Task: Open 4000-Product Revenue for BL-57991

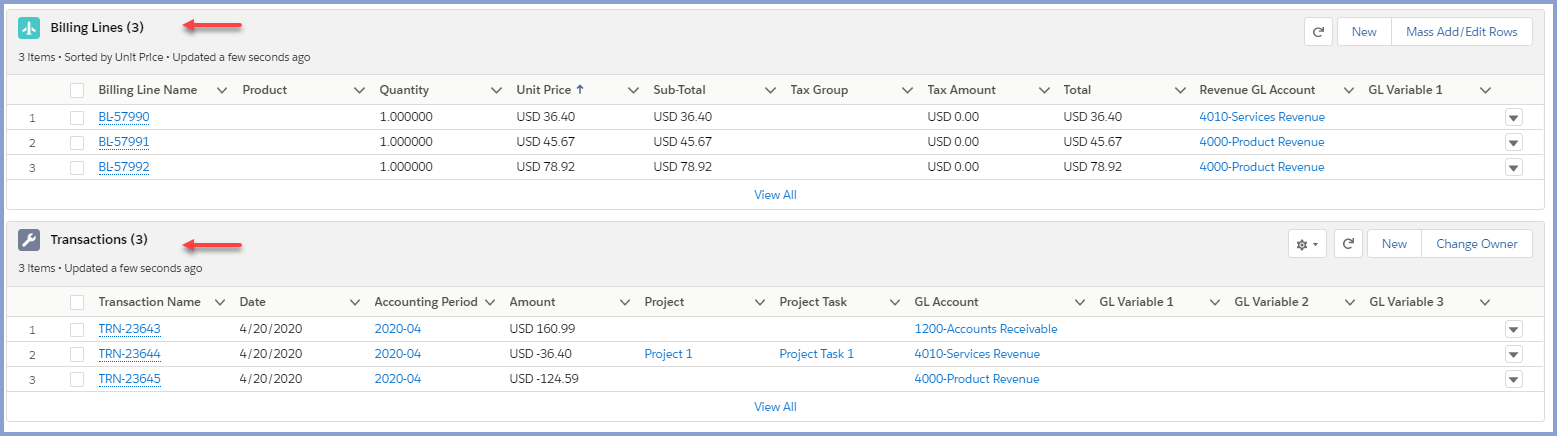Action: pyautogui.click(x=1262, y=142)
